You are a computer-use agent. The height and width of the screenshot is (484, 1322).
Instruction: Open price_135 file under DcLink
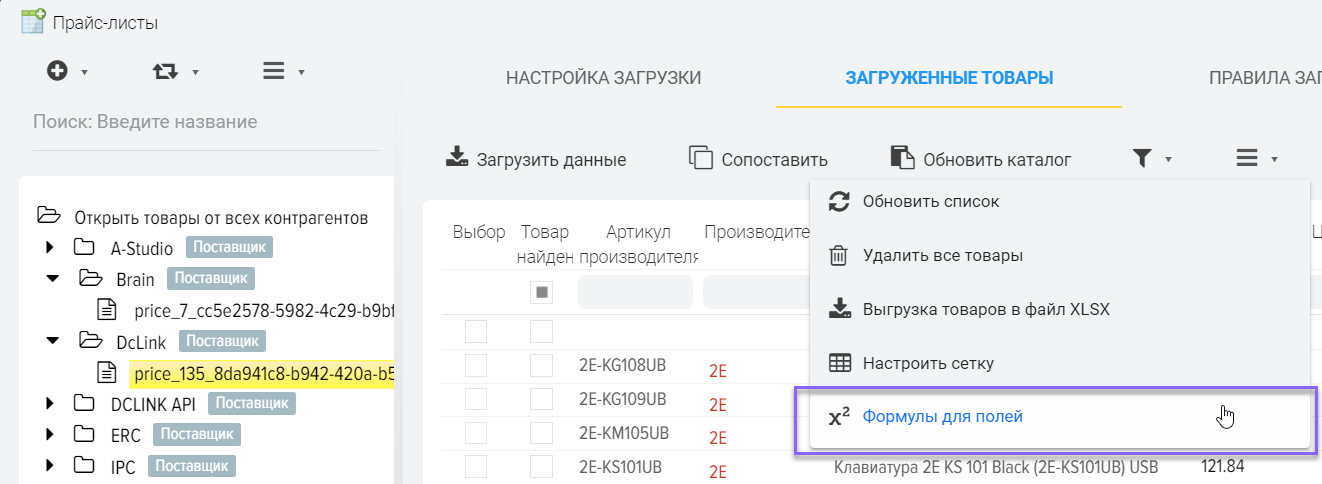click(x=262, y=373)
